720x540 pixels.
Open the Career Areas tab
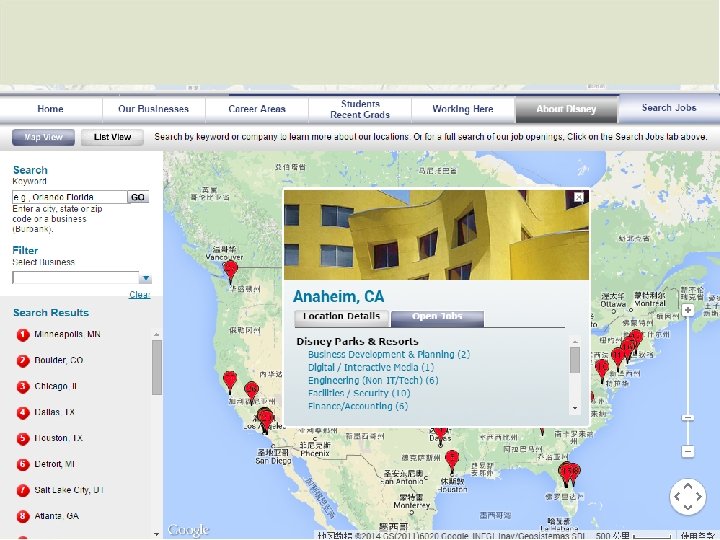pyautogui.click(x=257, y=109)
